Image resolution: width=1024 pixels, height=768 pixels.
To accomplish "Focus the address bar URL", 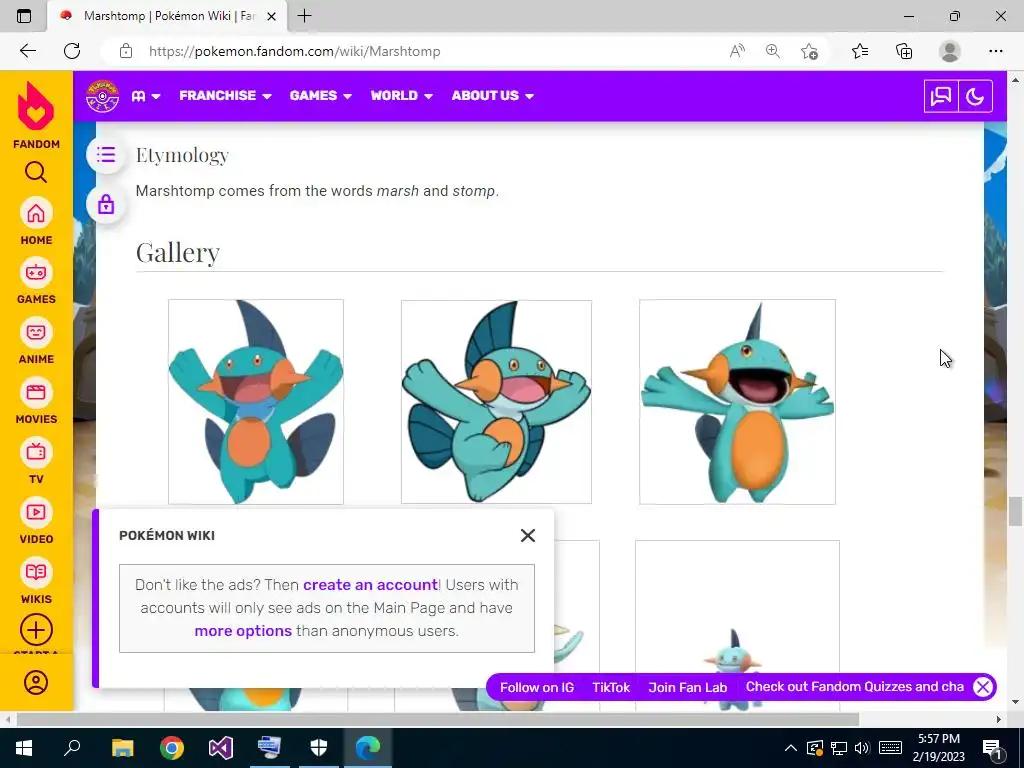I will pyautogui.click(x=295, y=51).
